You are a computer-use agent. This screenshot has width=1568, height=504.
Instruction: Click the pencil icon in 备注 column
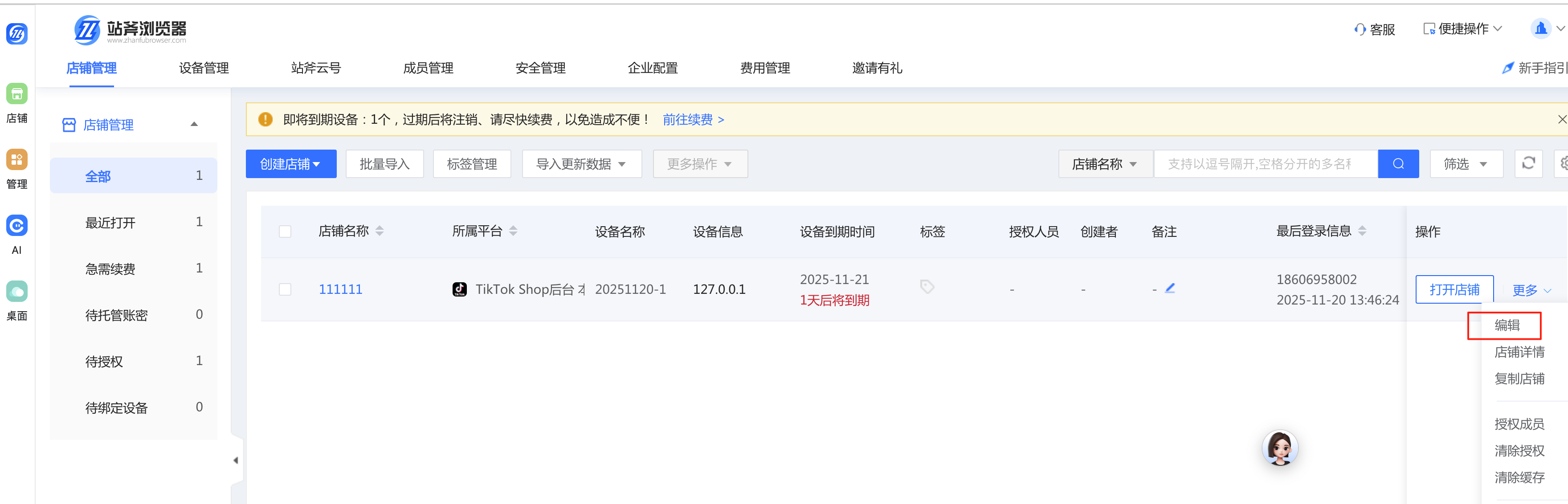click(x=1169, y=289)
